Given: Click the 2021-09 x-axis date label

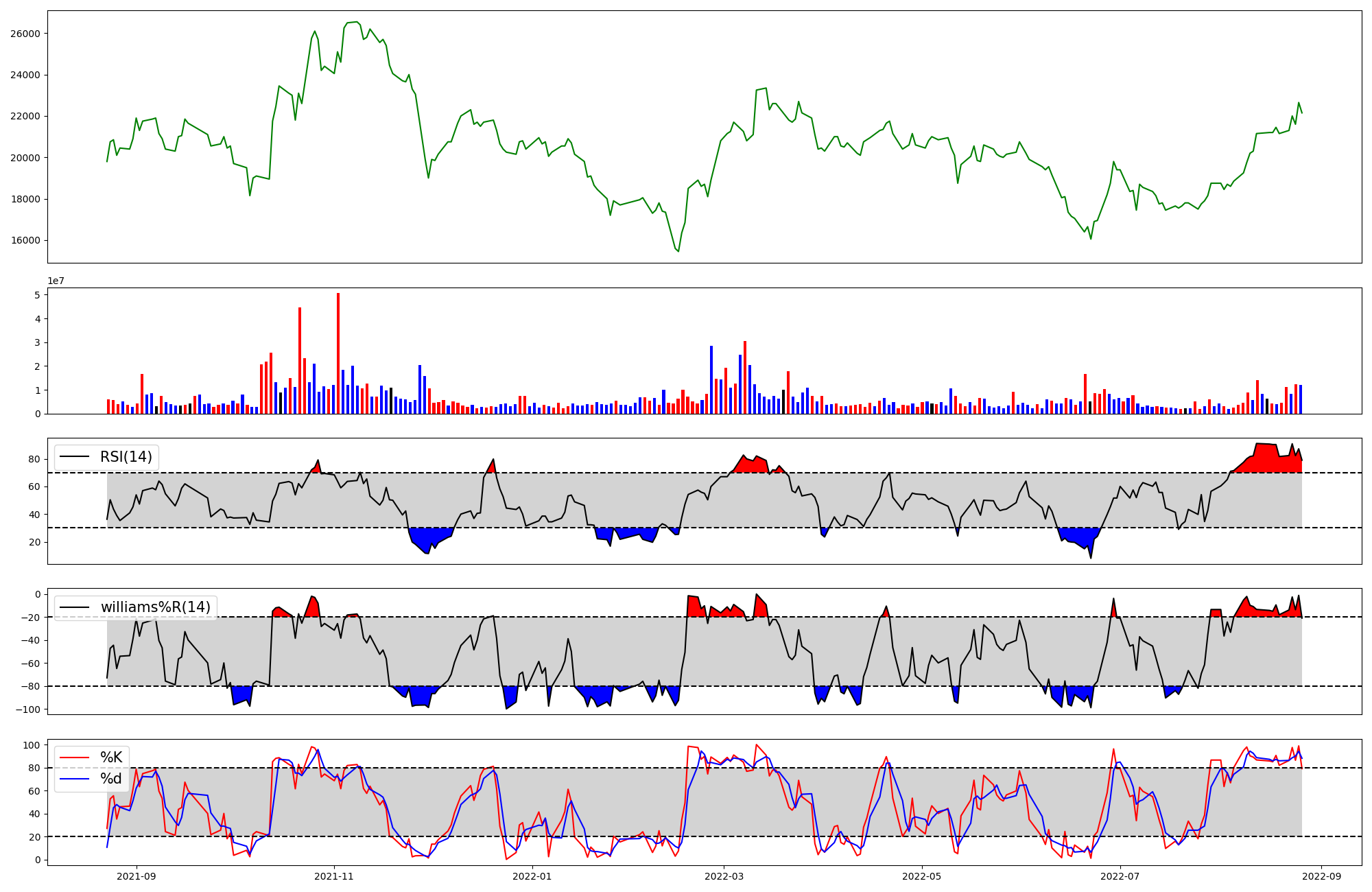Looking at the screenshot, I should [136, 876].
